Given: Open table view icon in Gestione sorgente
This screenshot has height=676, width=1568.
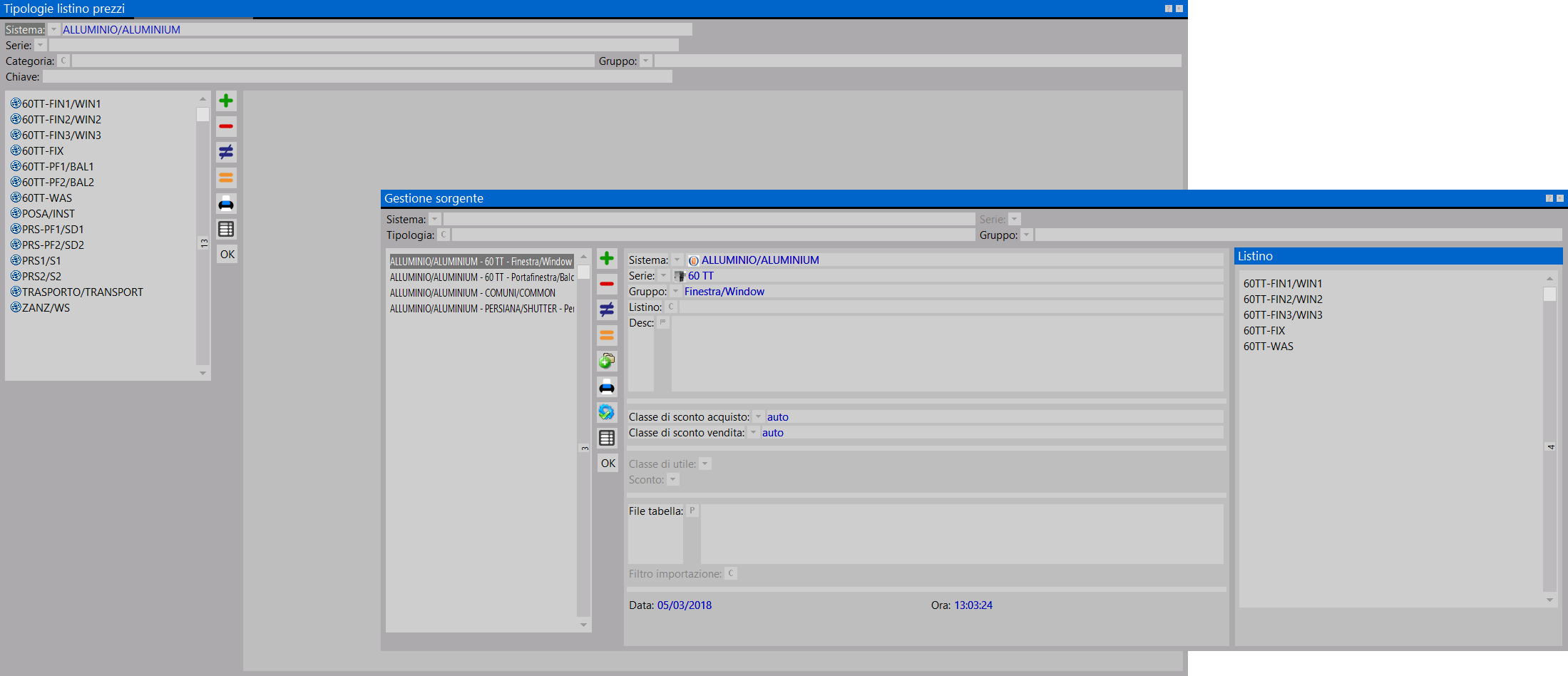Looking at the screenshot, I should (x=607, y=438).
